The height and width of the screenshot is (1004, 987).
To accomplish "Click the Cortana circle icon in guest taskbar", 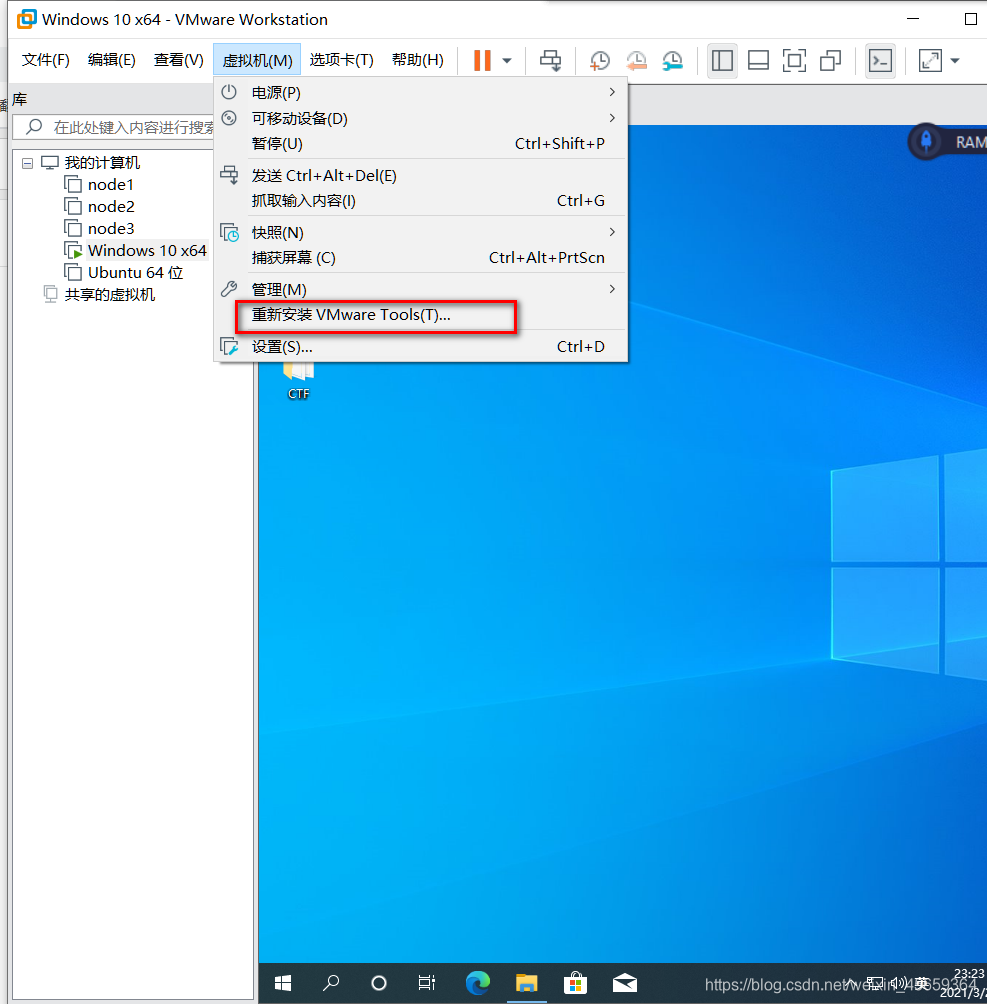I will [x=379, y=983].
